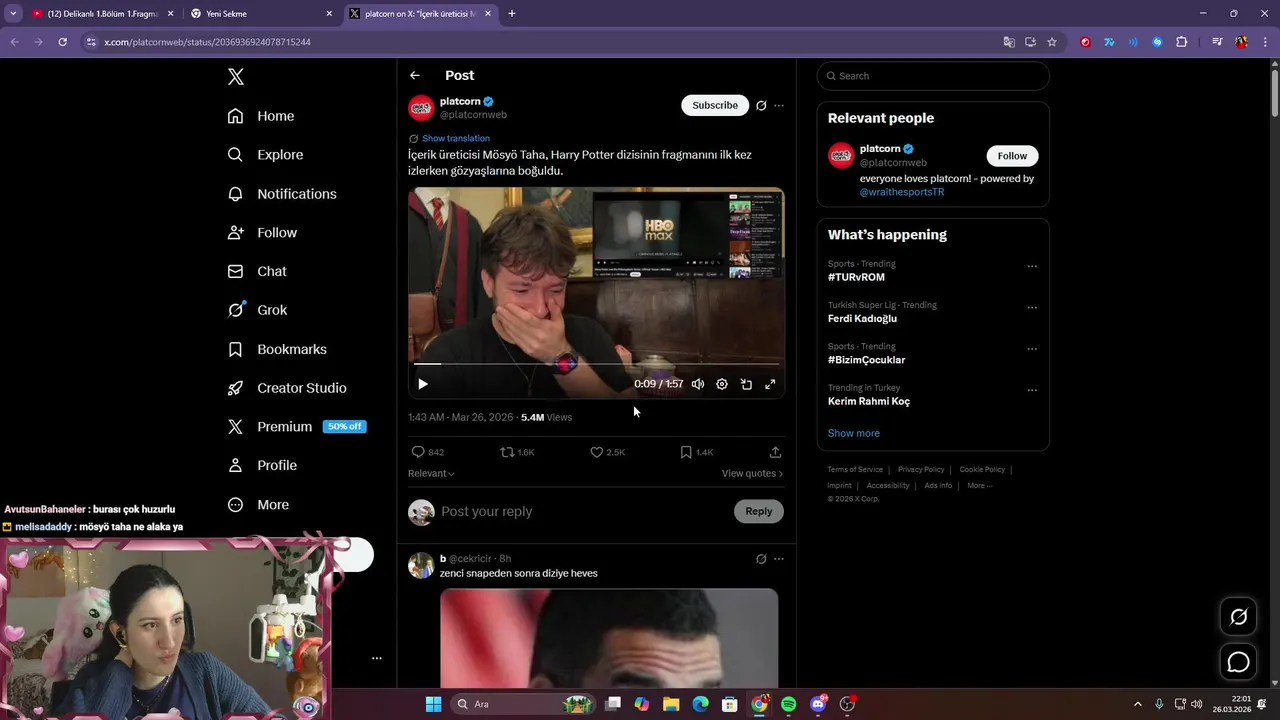Like the post with 2.5K hearts

point(607,452)
